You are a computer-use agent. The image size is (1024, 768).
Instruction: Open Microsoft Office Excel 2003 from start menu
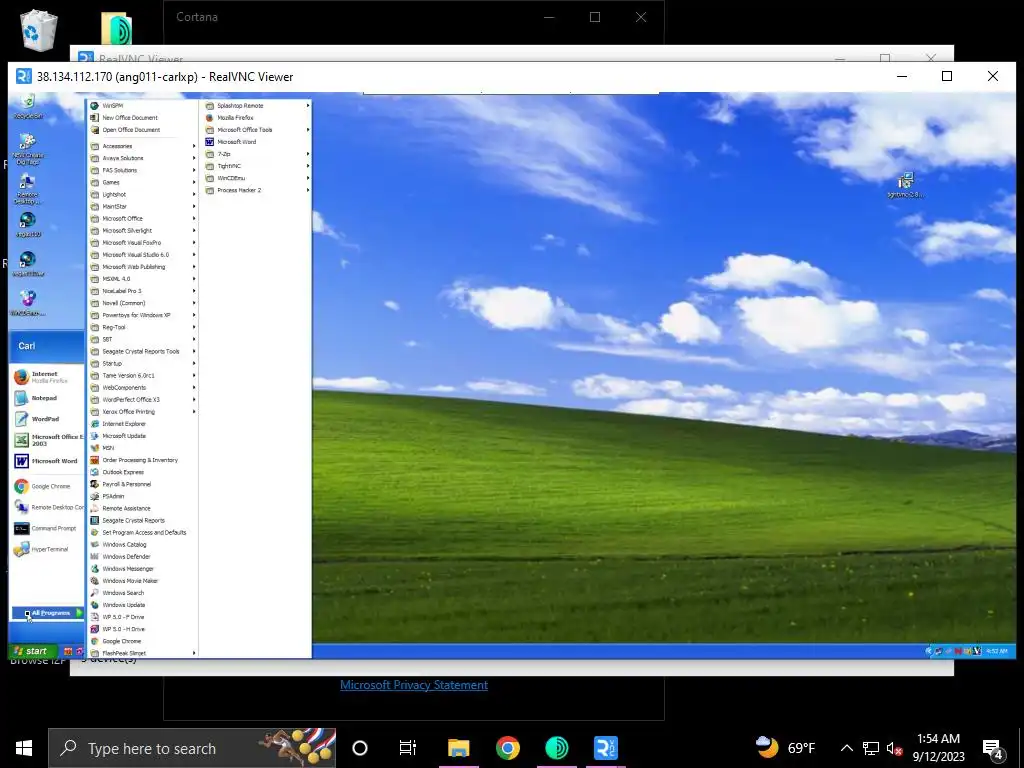click(x=48, y=440)
